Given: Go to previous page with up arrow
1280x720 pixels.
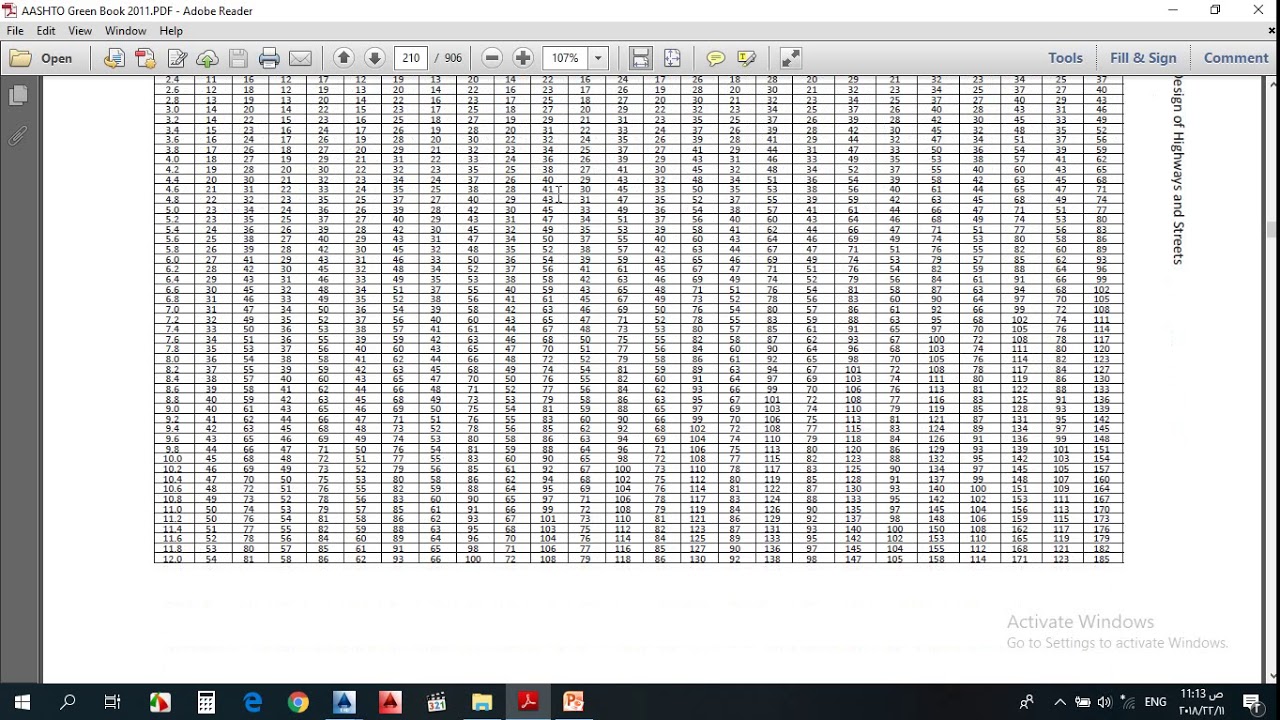Looking at the screenshot, I should tap(343, 58).
